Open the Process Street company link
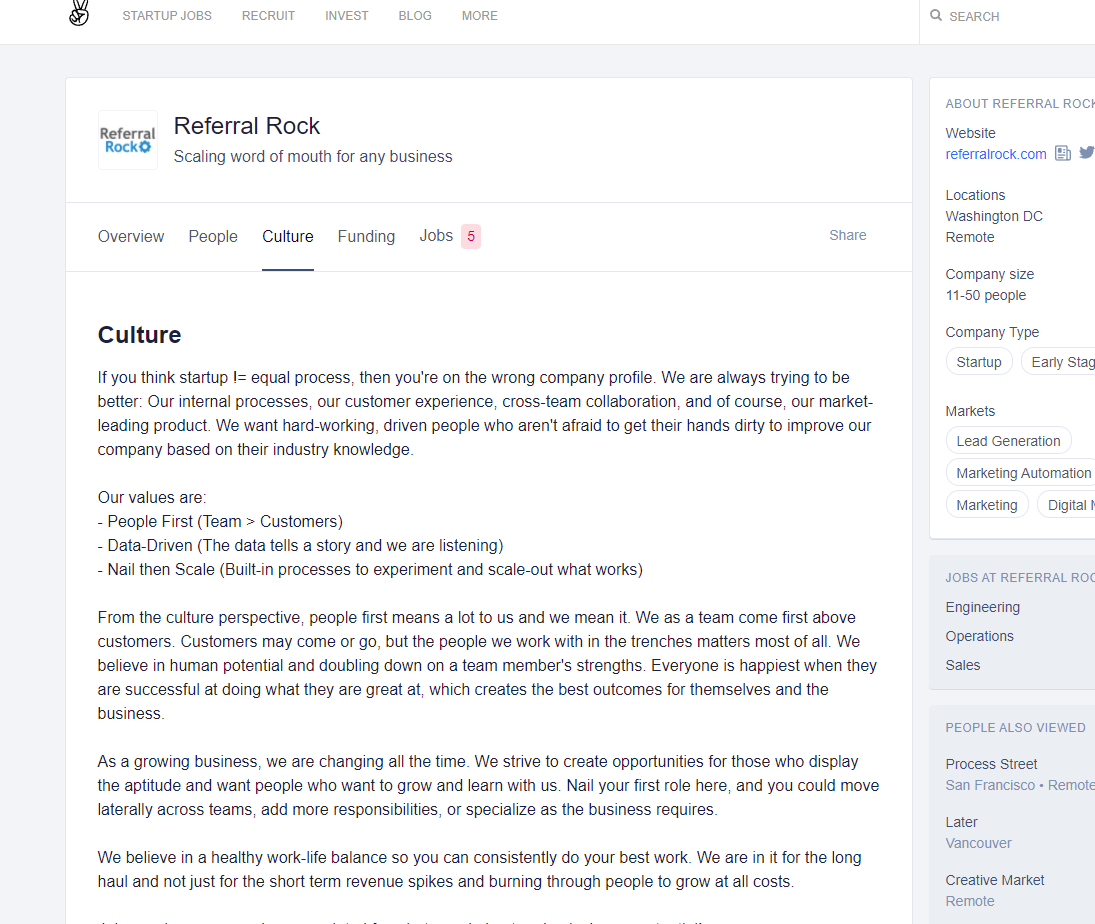1095x924 pixels. pos(991,764)
